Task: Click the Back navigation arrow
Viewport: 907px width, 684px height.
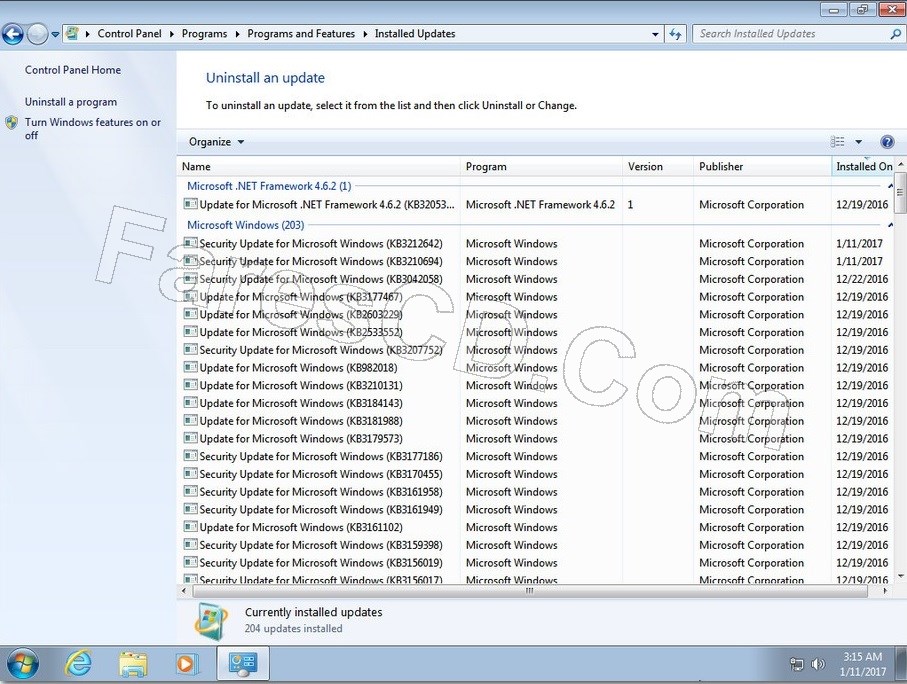Action: [x=13, y=34]
